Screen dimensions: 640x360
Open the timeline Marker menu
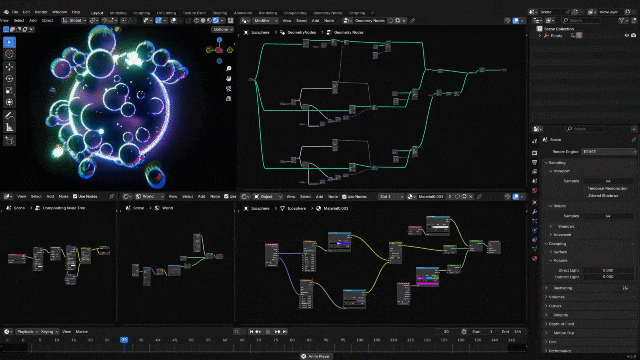pyautogui.click(x=82, y=332)
